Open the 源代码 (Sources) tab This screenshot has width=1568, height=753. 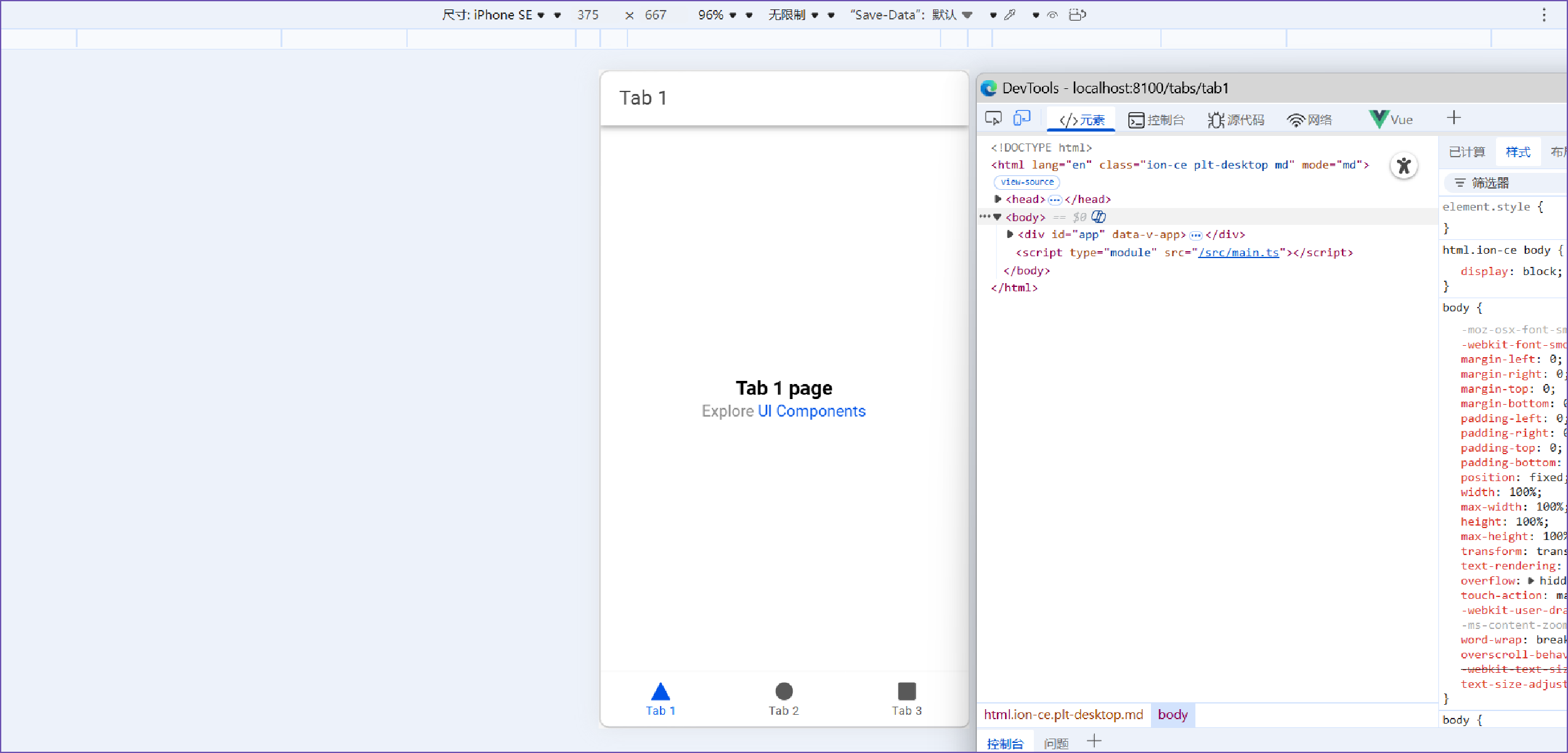1236,120
